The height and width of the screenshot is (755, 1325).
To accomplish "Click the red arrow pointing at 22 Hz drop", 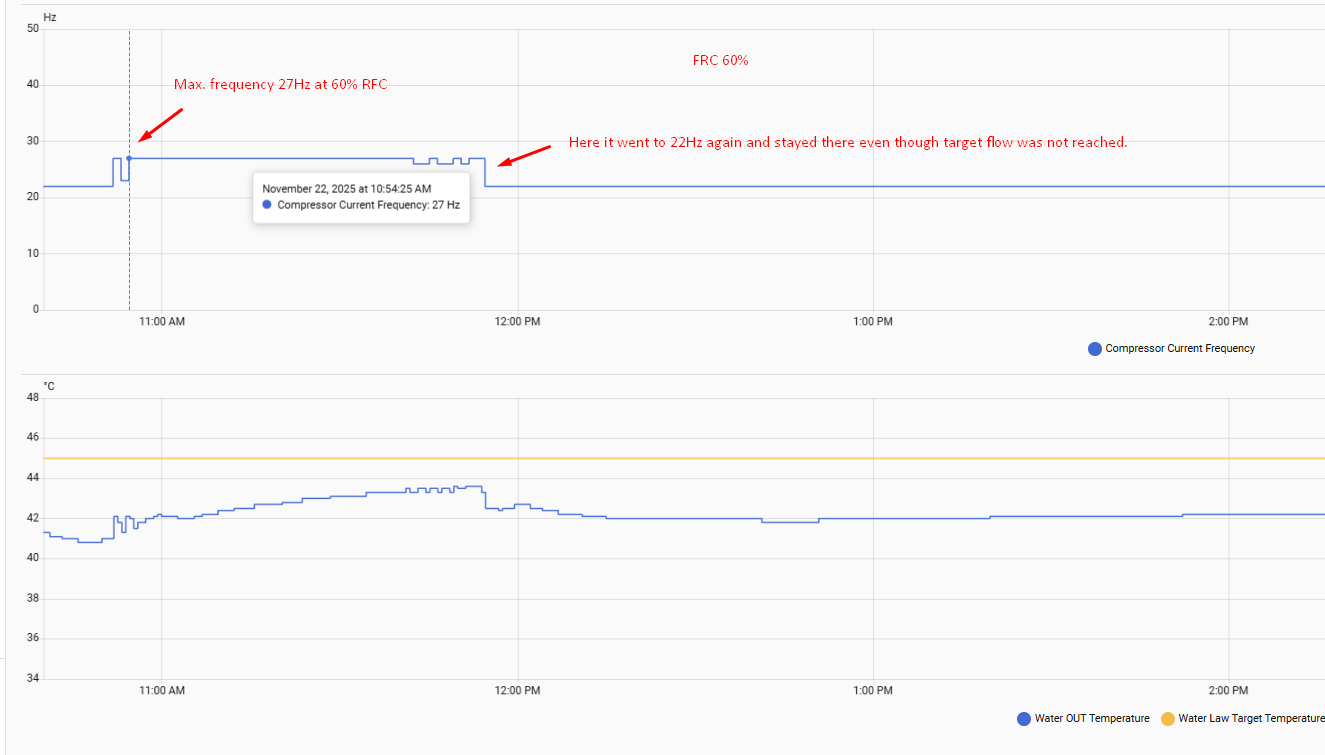I will (524, 156).
